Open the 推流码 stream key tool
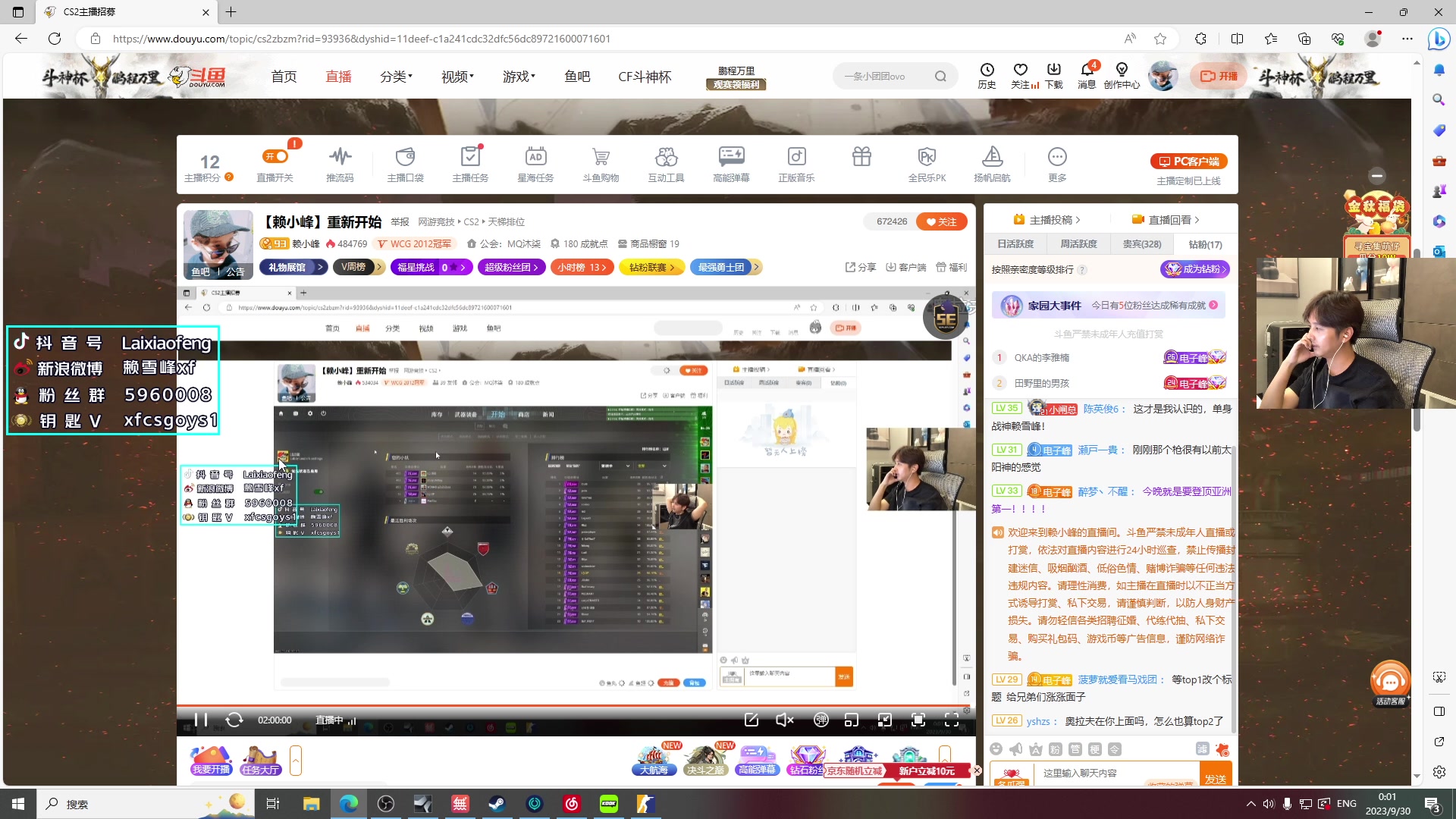The height and width of the screenshot is (819, 1456). (340, 164)
